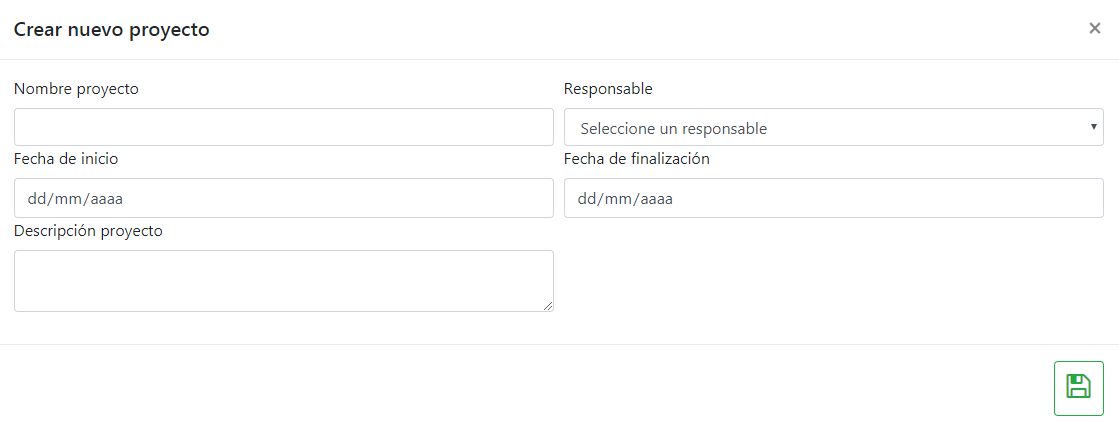This screenshot has width=1119, height=430.
Task: Click the Responsable label
Action: [608, 89]
